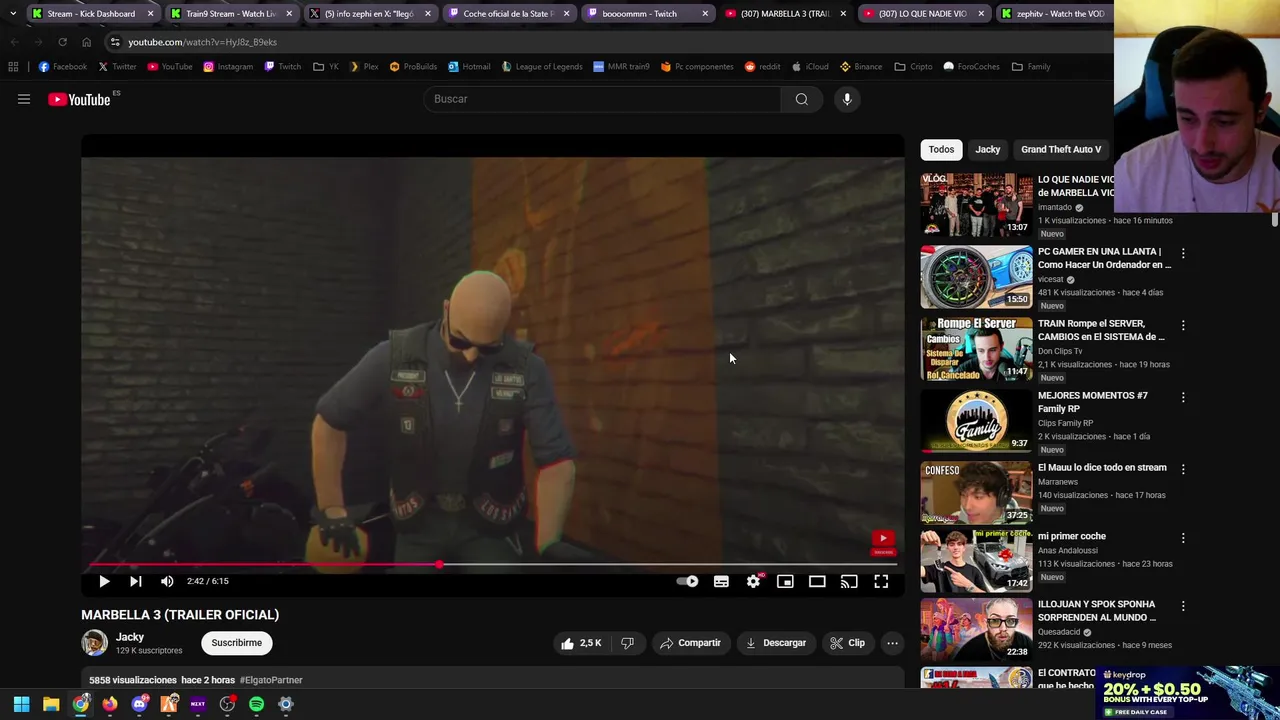Open the reddit bookmark
This screenshot has width=1280, height=720.
click(x=763, y=67)
